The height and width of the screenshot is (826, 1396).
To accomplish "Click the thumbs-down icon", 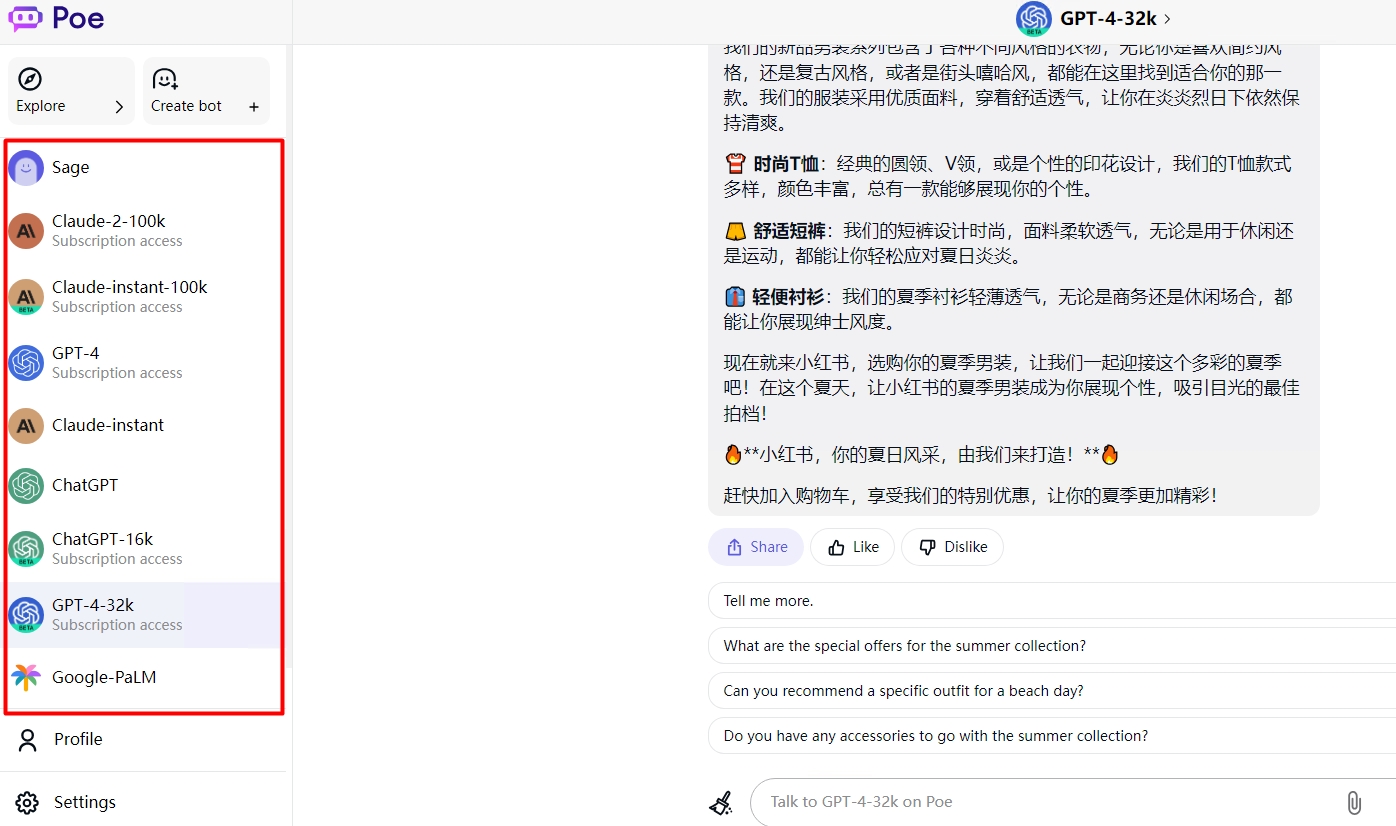I will pos(927,547).
